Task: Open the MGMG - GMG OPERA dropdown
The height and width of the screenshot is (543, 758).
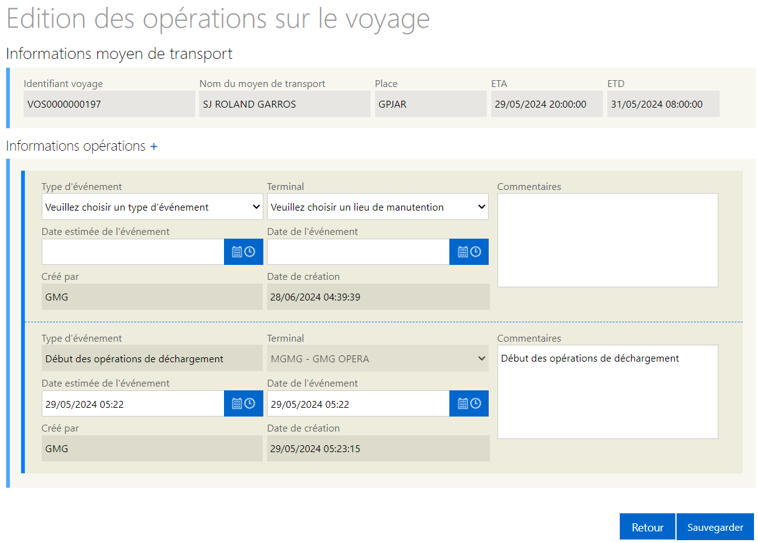Action: [378, 359]
